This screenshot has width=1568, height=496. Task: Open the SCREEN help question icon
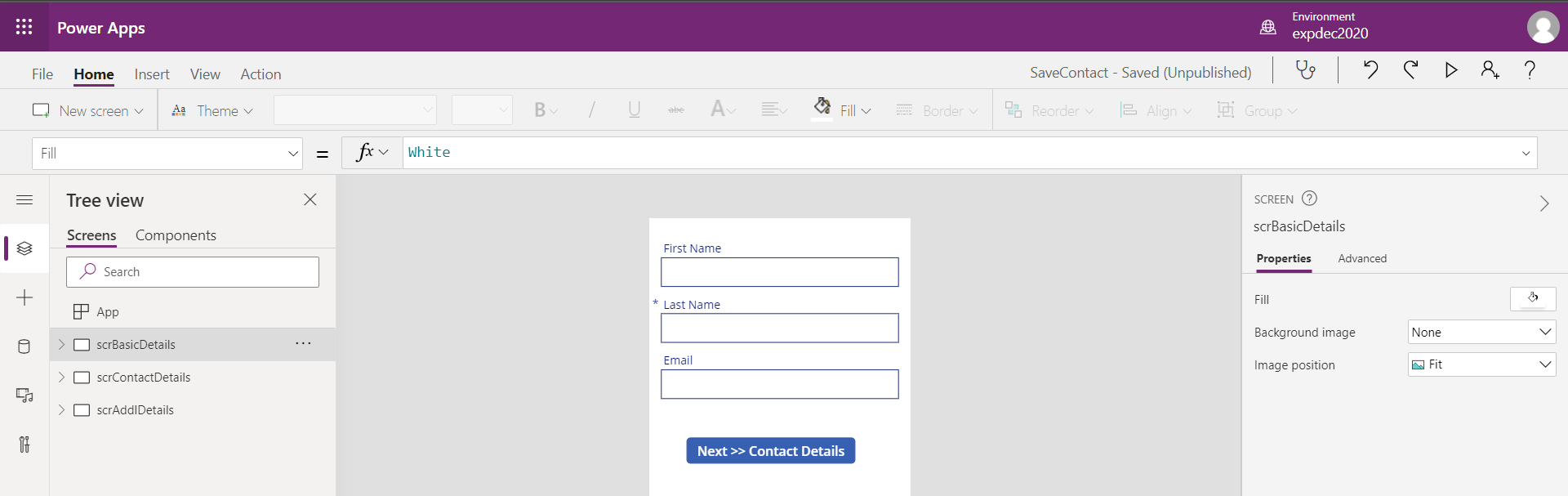(1309, 198)
